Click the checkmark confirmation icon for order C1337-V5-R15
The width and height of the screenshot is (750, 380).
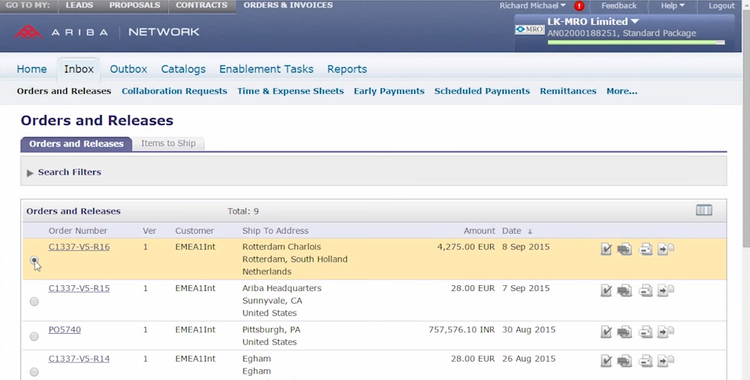click(606, 291)
